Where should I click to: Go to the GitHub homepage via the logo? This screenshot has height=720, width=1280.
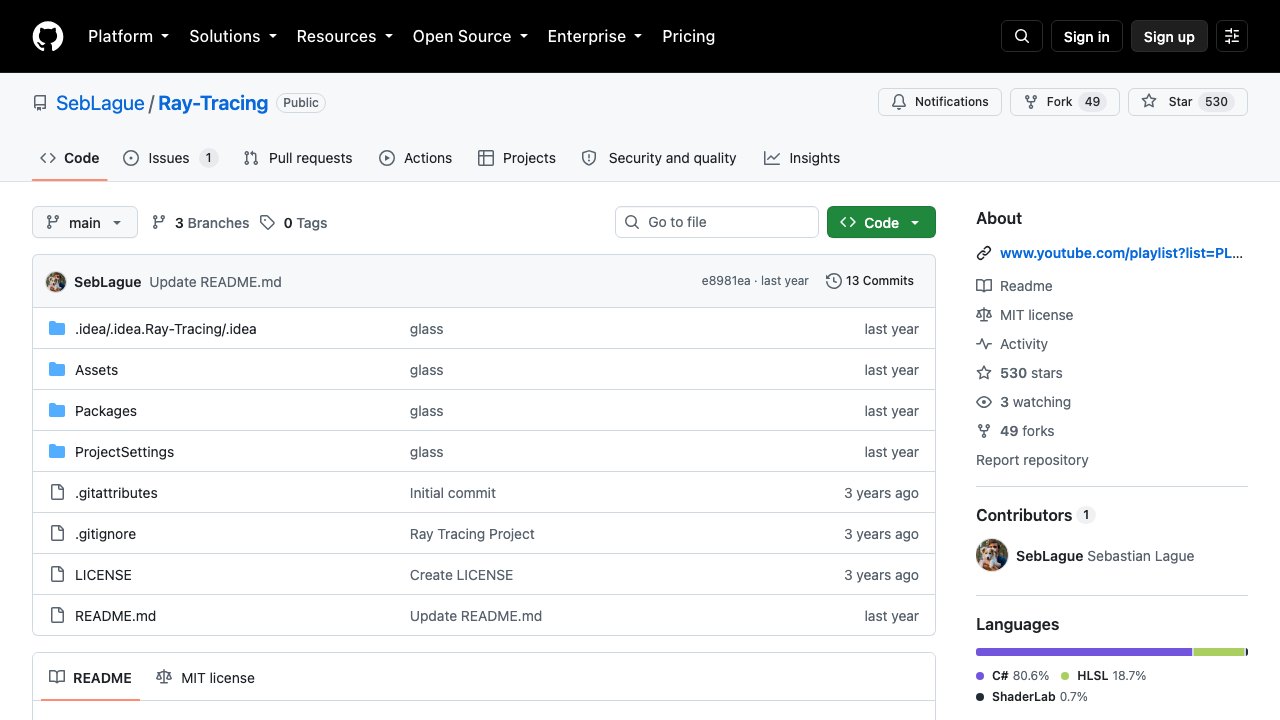tap(48, 36)
